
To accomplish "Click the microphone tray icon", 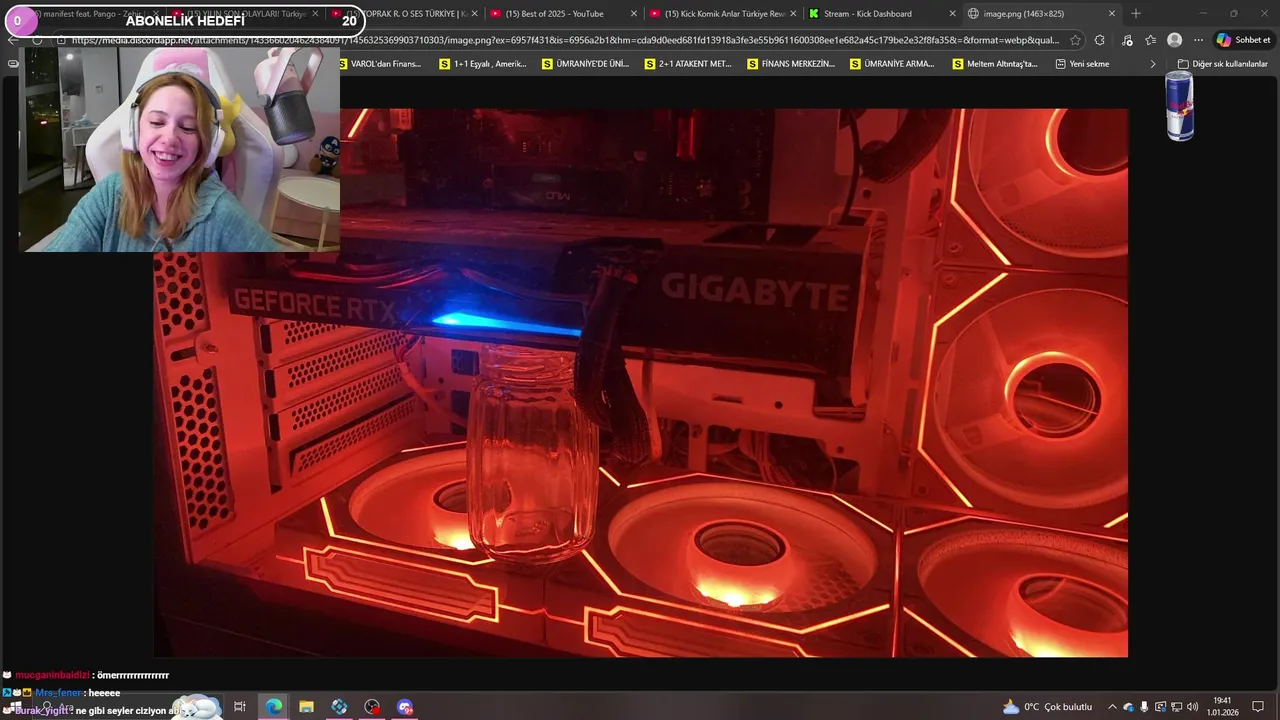I will 1145,707.
